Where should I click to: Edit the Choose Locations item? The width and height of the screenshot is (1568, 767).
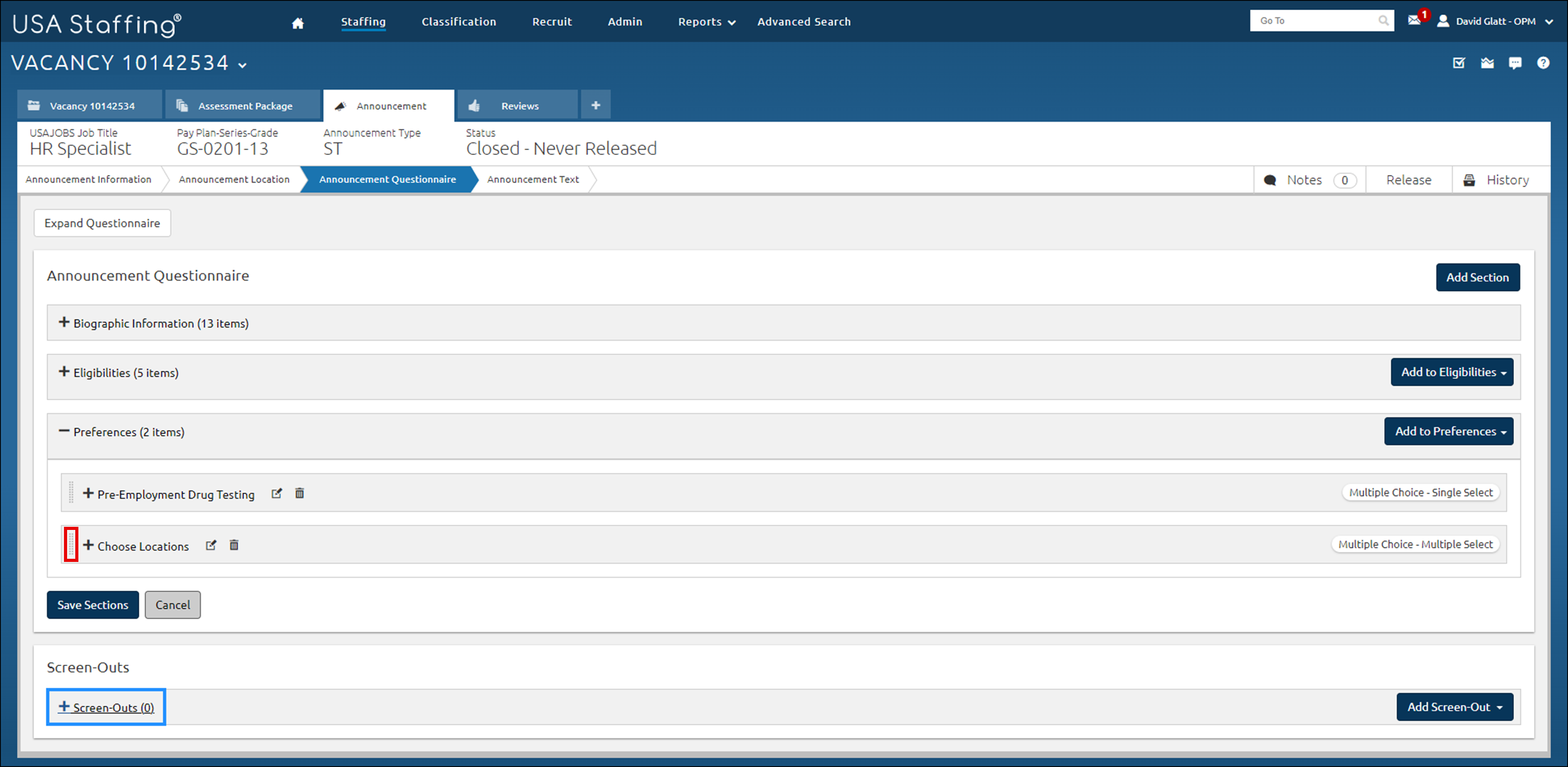click(211, 545)
